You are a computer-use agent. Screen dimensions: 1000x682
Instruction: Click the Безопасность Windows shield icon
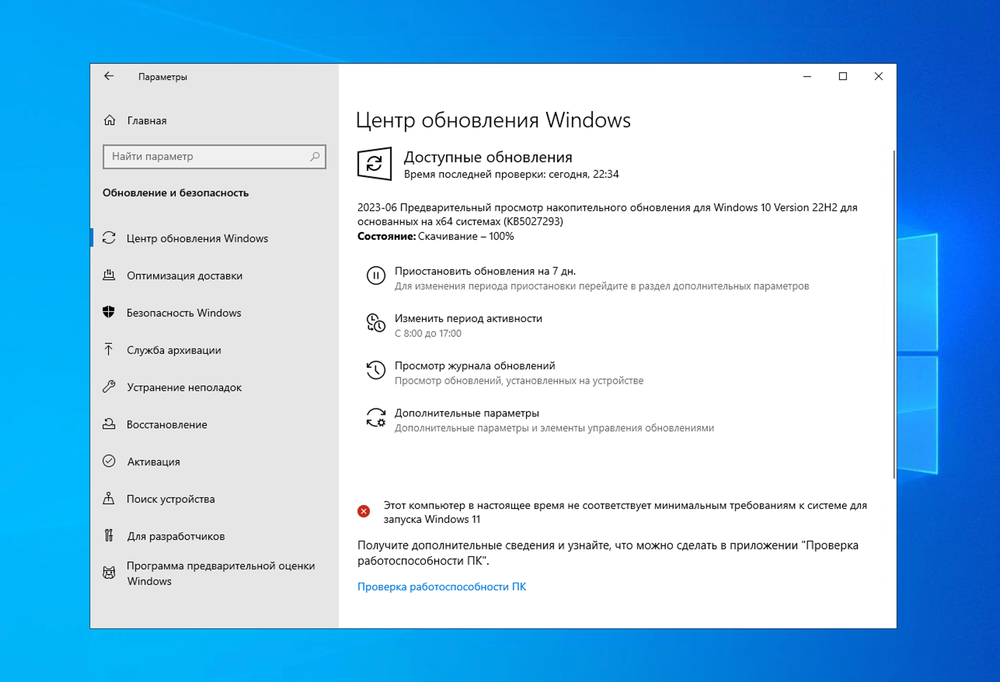coord(109,312)
